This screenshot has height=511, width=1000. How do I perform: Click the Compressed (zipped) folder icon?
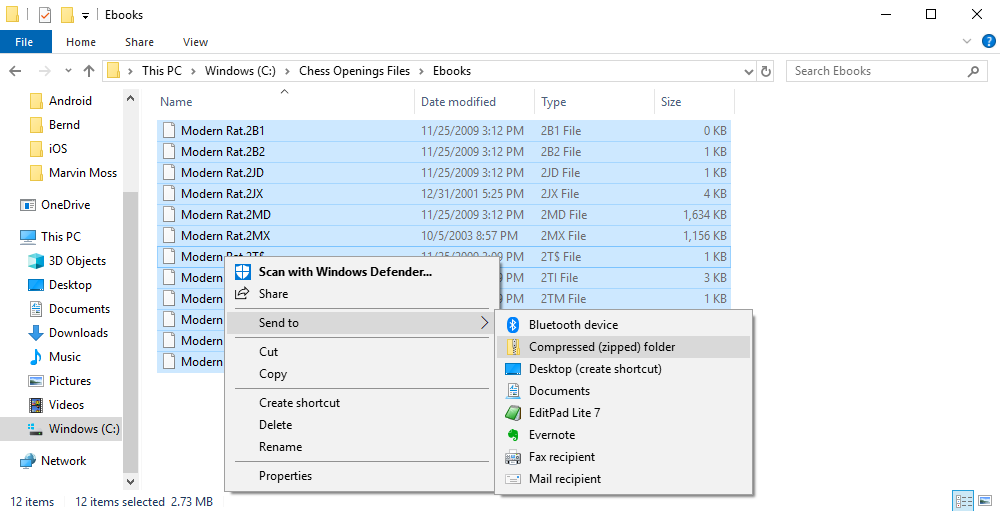pos(513,347)
